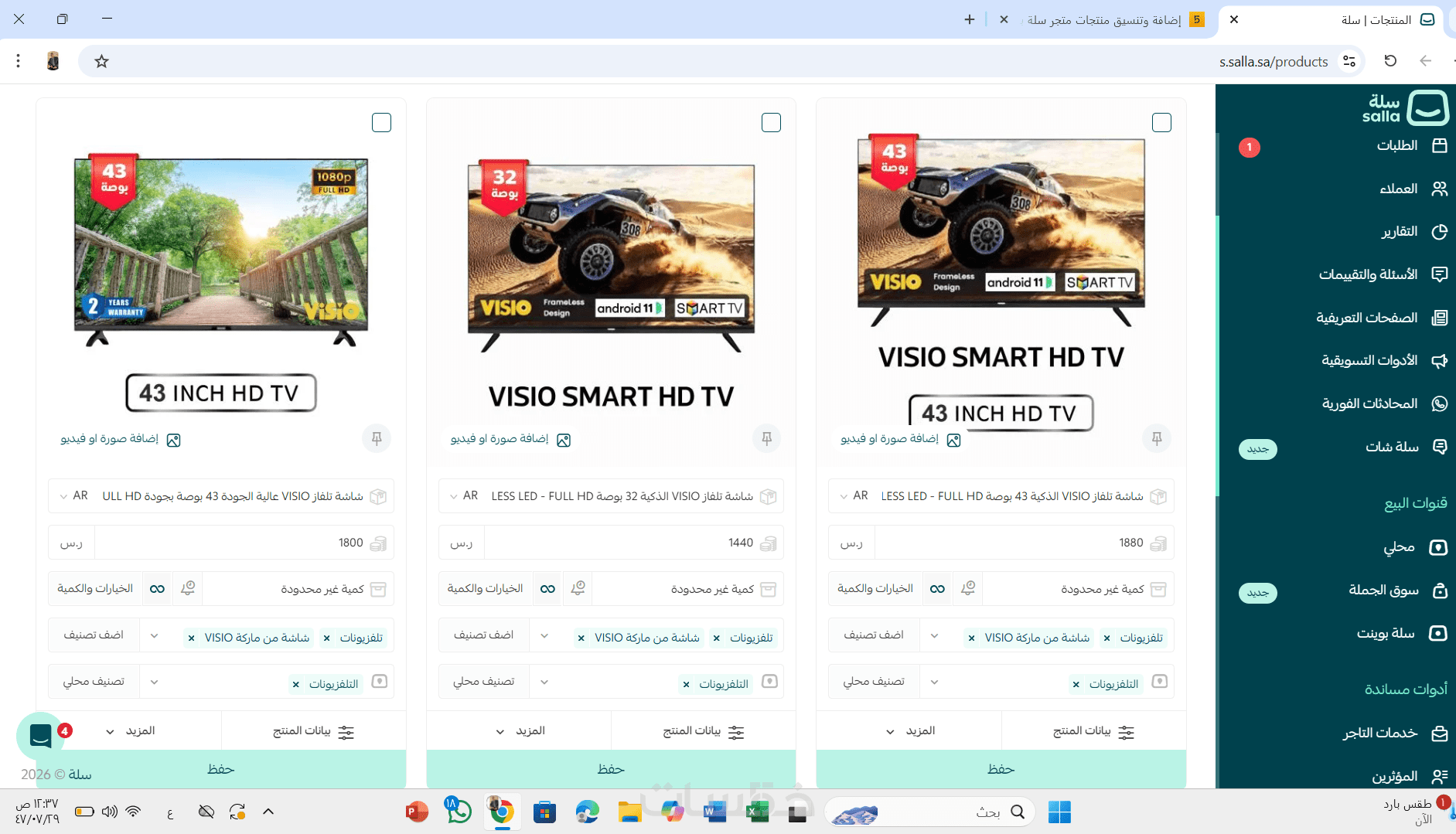Open stock alert icon on 1880 TV card
The image size is (1456, 834).
[968, 589]
